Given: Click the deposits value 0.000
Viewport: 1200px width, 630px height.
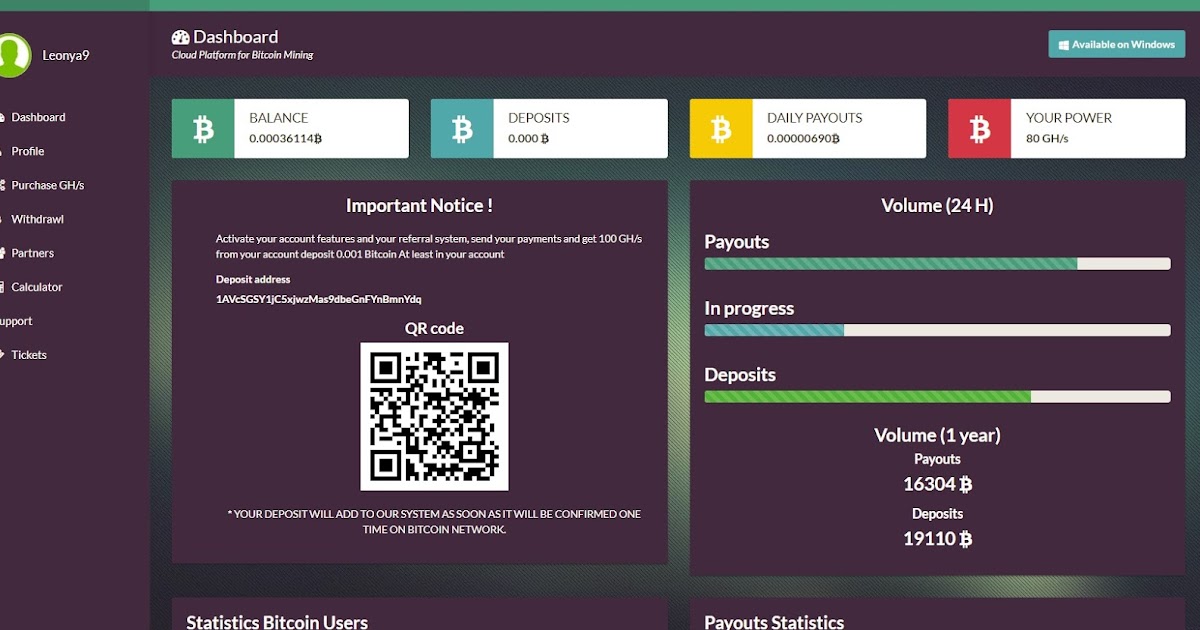Looking at the screenshot, I should 529,139.
